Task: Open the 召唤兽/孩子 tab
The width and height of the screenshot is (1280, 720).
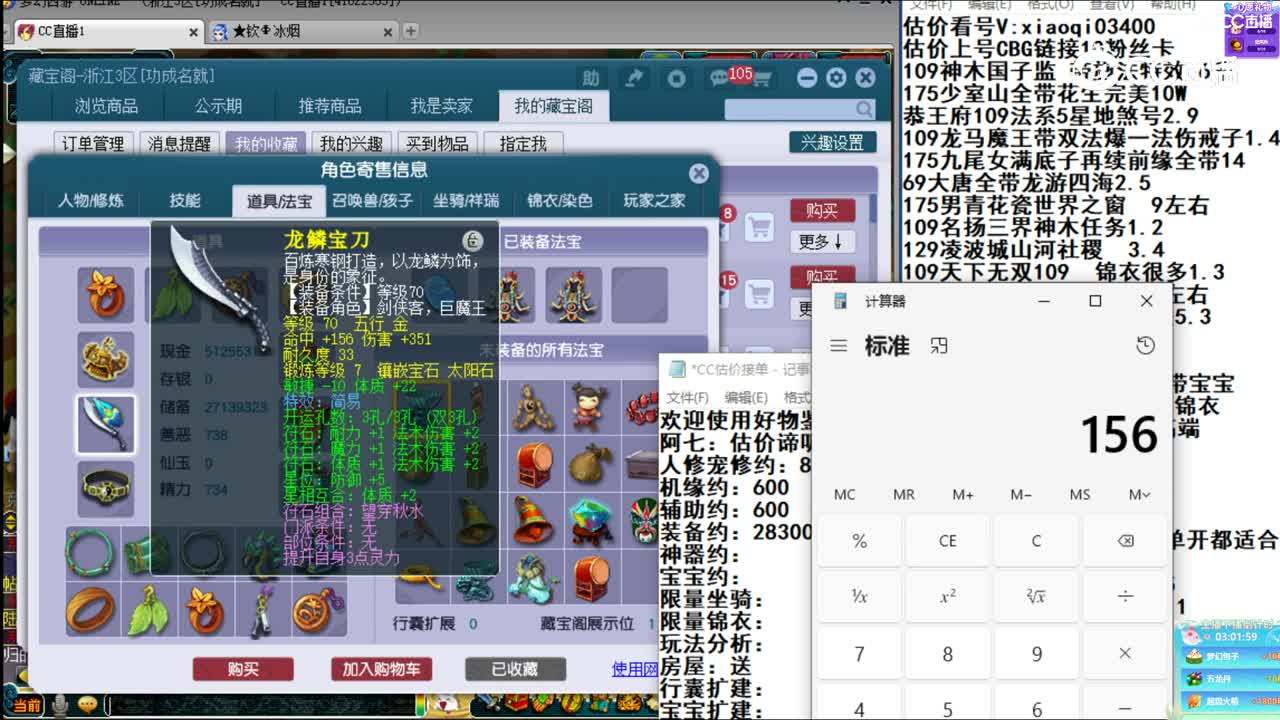Action: (x=372, y=201)
